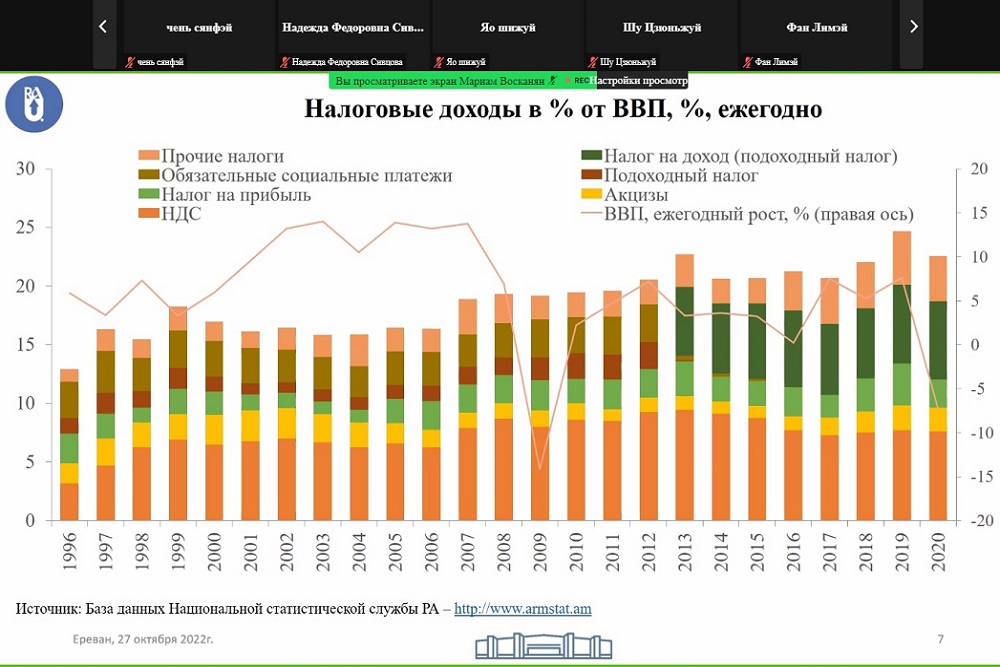This screenshot has height=667, width=1000.
Task: Click the Налог на прибыль legend swatch
Action: pyautogui.click(x=148, y=195)
